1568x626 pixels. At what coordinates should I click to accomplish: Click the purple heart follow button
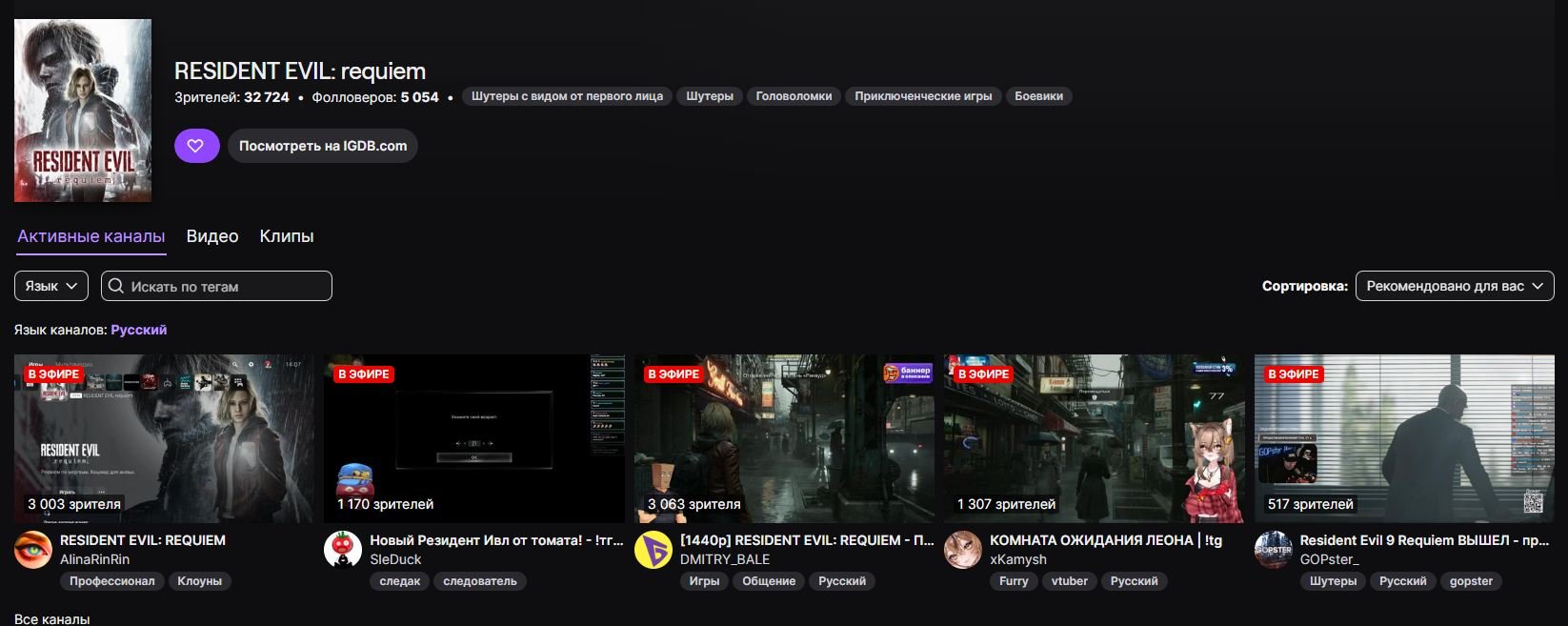click(196, 146)
